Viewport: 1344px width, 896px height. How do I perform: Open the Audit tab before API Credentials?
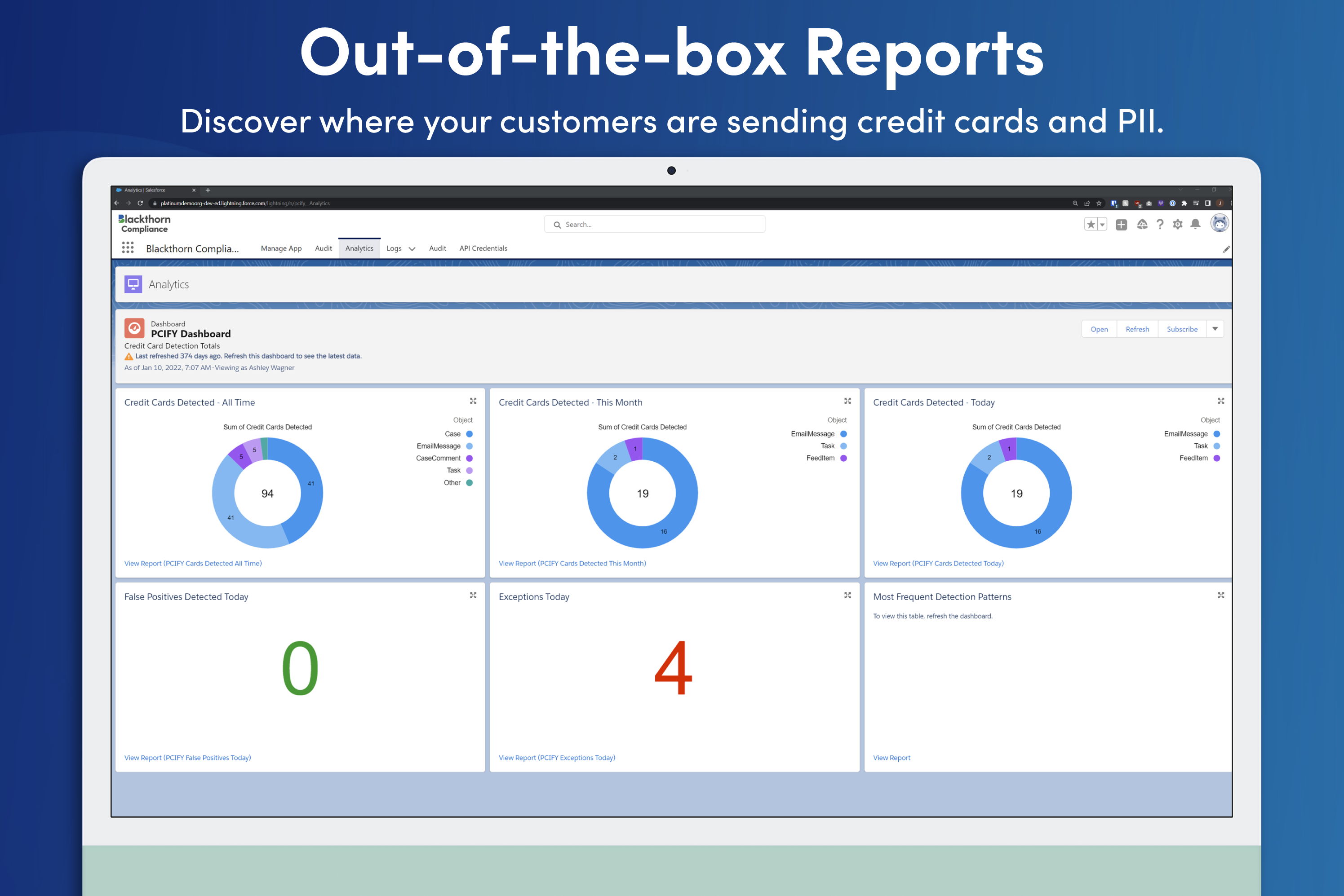point(437,248)
